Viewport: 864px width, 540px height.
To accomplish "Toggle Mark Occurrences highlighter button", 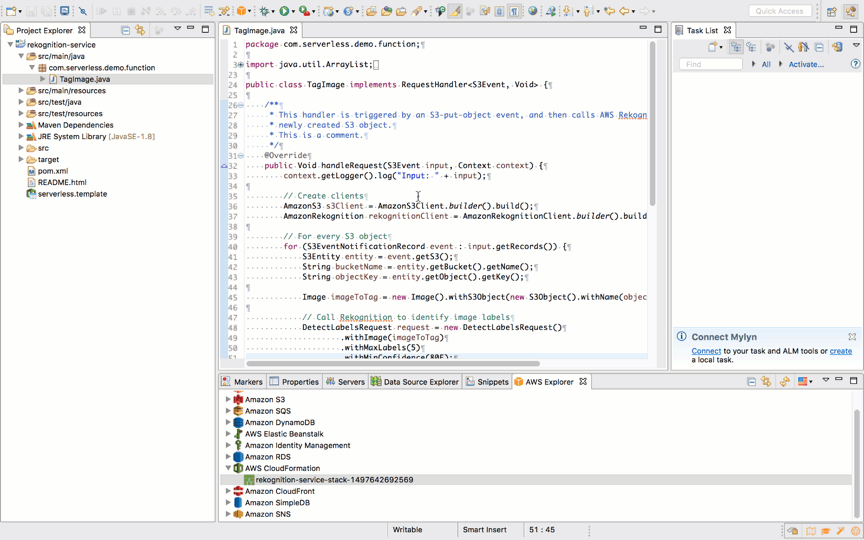I will [455, 11].
